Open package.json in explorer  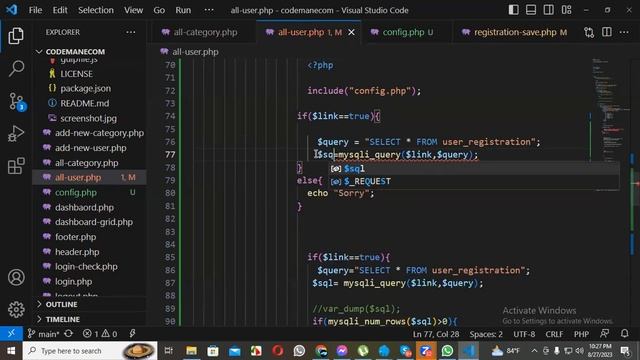89,89
